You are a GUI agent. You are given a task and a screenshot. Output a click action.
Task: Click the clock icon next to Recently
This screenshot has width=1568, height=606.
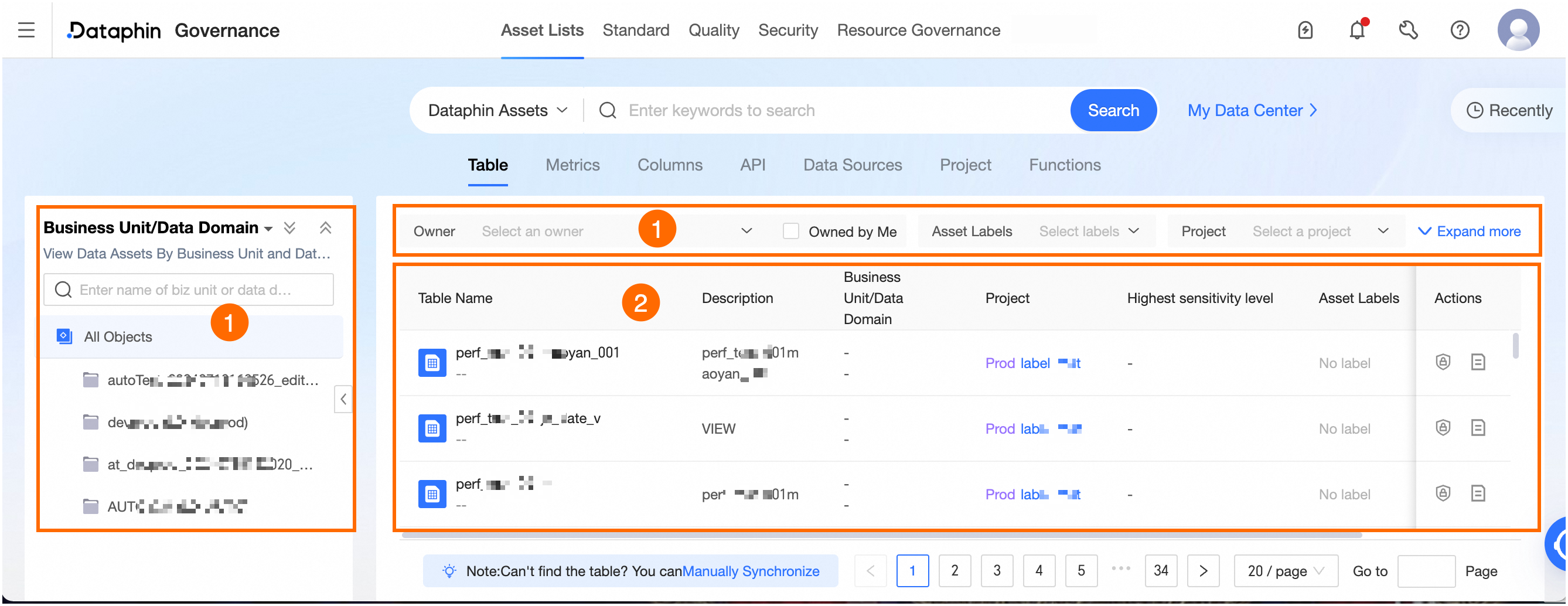click(x=1474, y=110)
